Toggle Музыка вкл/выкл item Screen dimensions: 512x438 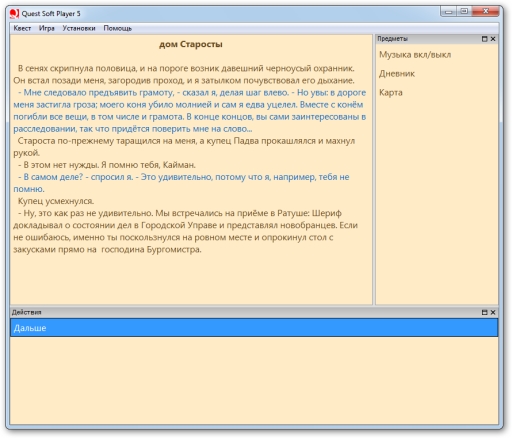point(415,55)
